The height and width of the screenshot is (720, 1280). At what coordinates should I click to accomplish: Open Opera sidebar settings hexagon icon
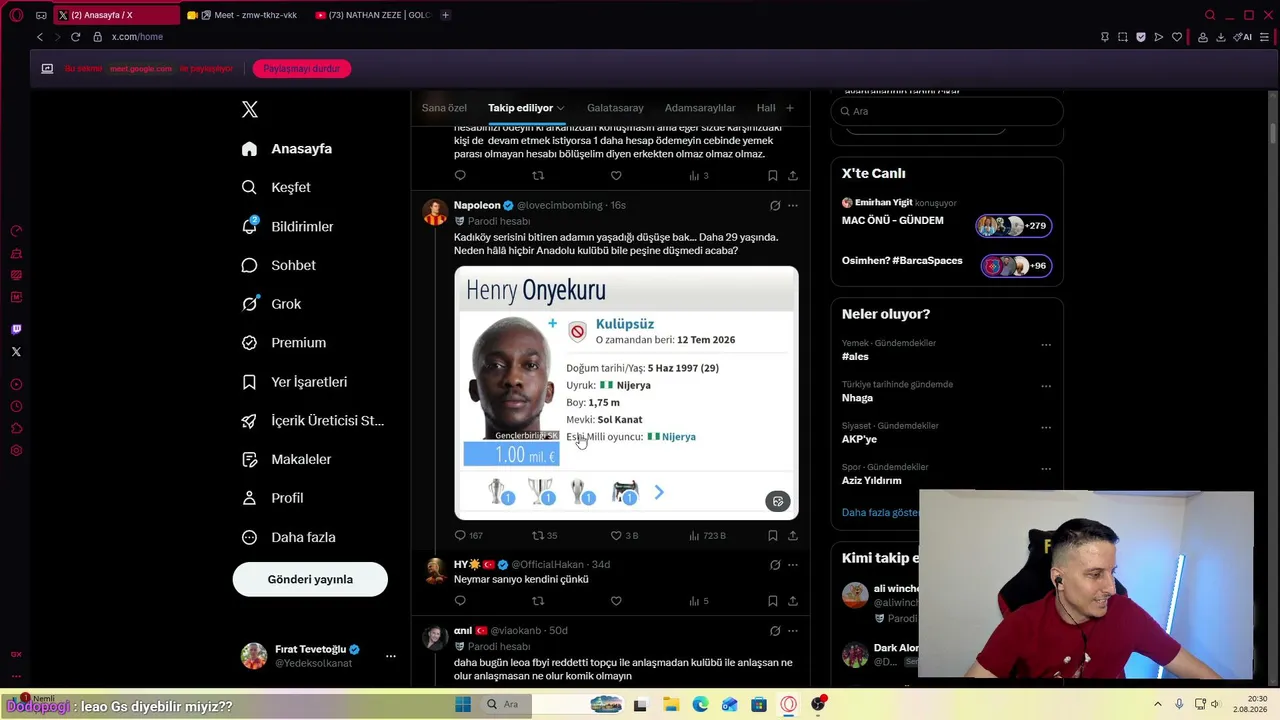(x=16, y=450)
